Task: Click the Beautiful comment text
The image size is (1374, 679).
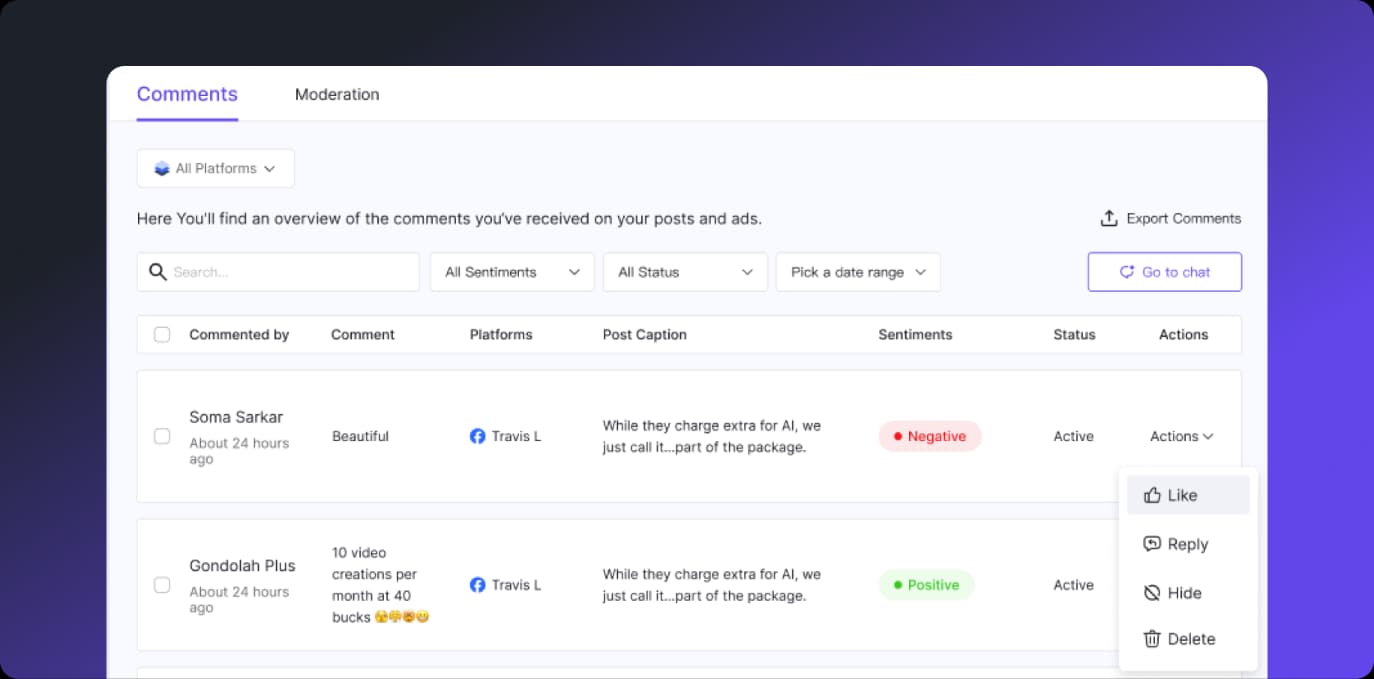Action: pos(361,436)
